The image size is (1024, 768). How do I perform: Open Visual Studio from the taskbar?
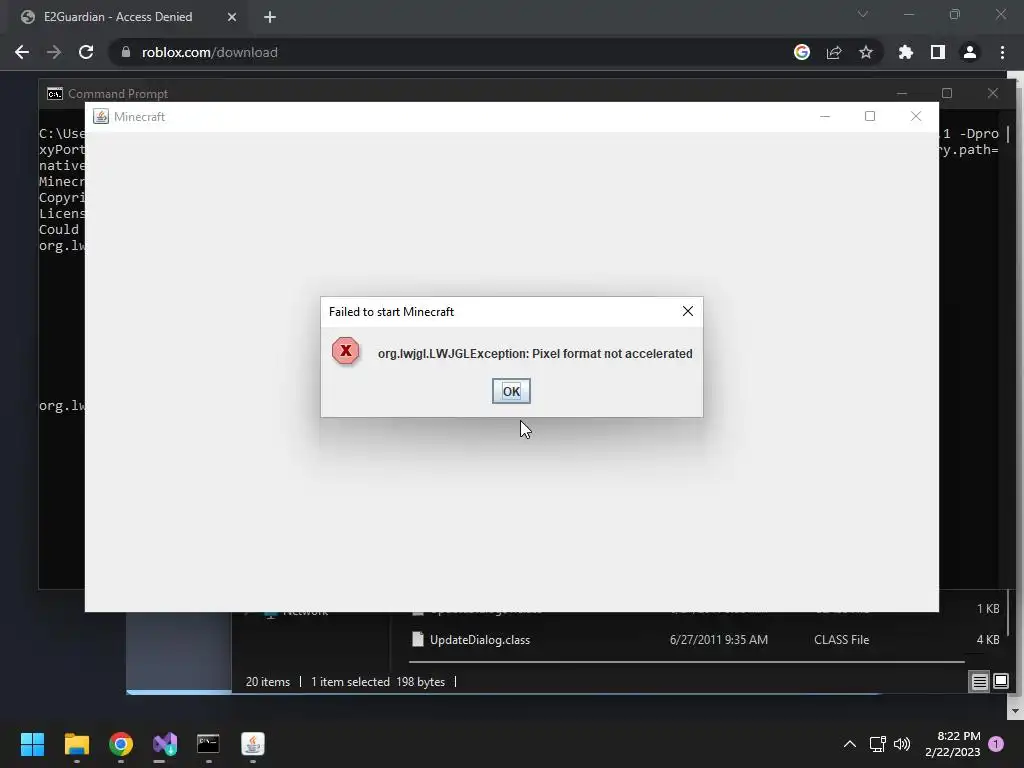tap(165, 744)
